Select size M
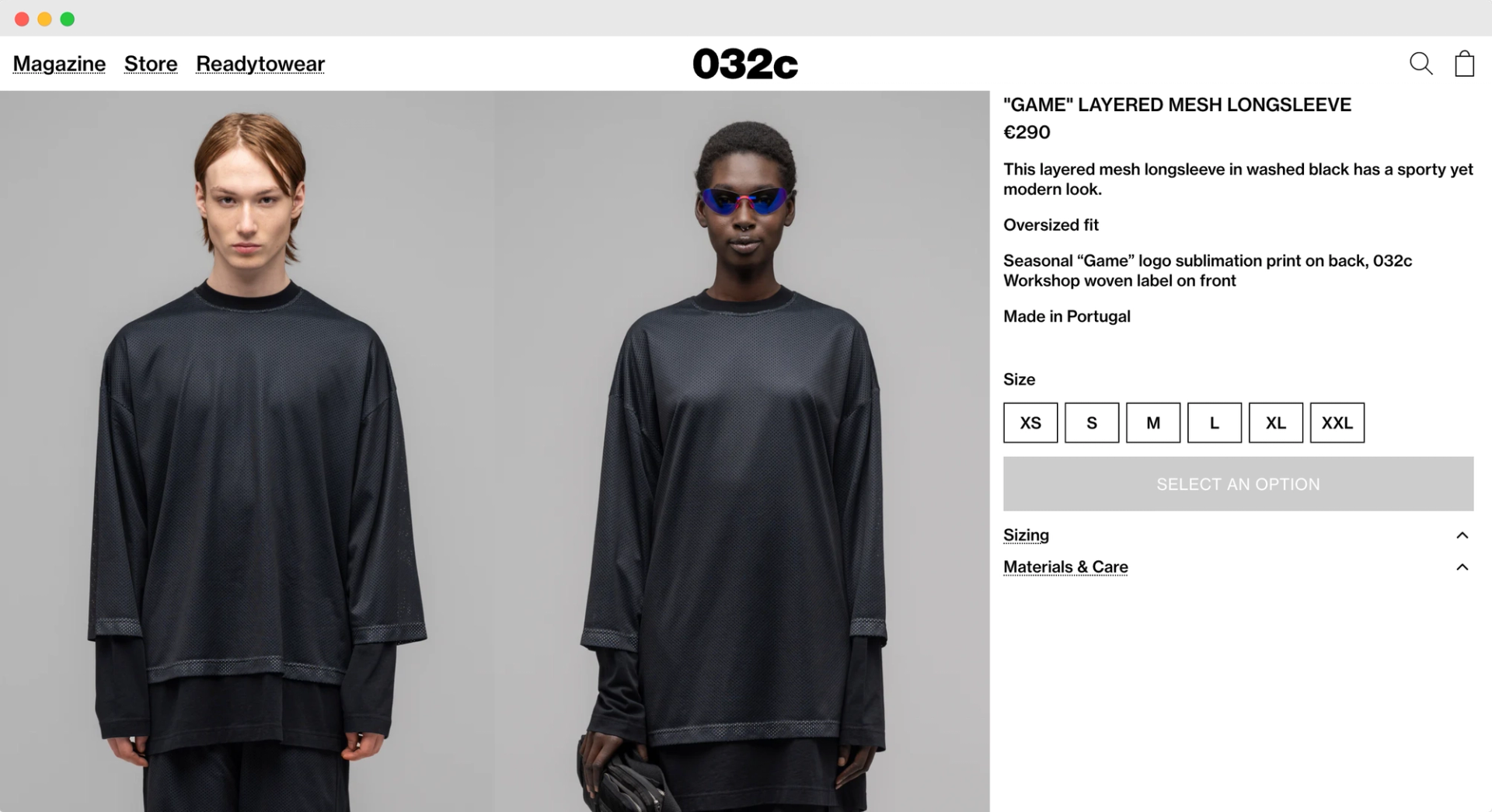This screenshot has height=812, width=1492. pyautogui.click(x=1153, y=423)
